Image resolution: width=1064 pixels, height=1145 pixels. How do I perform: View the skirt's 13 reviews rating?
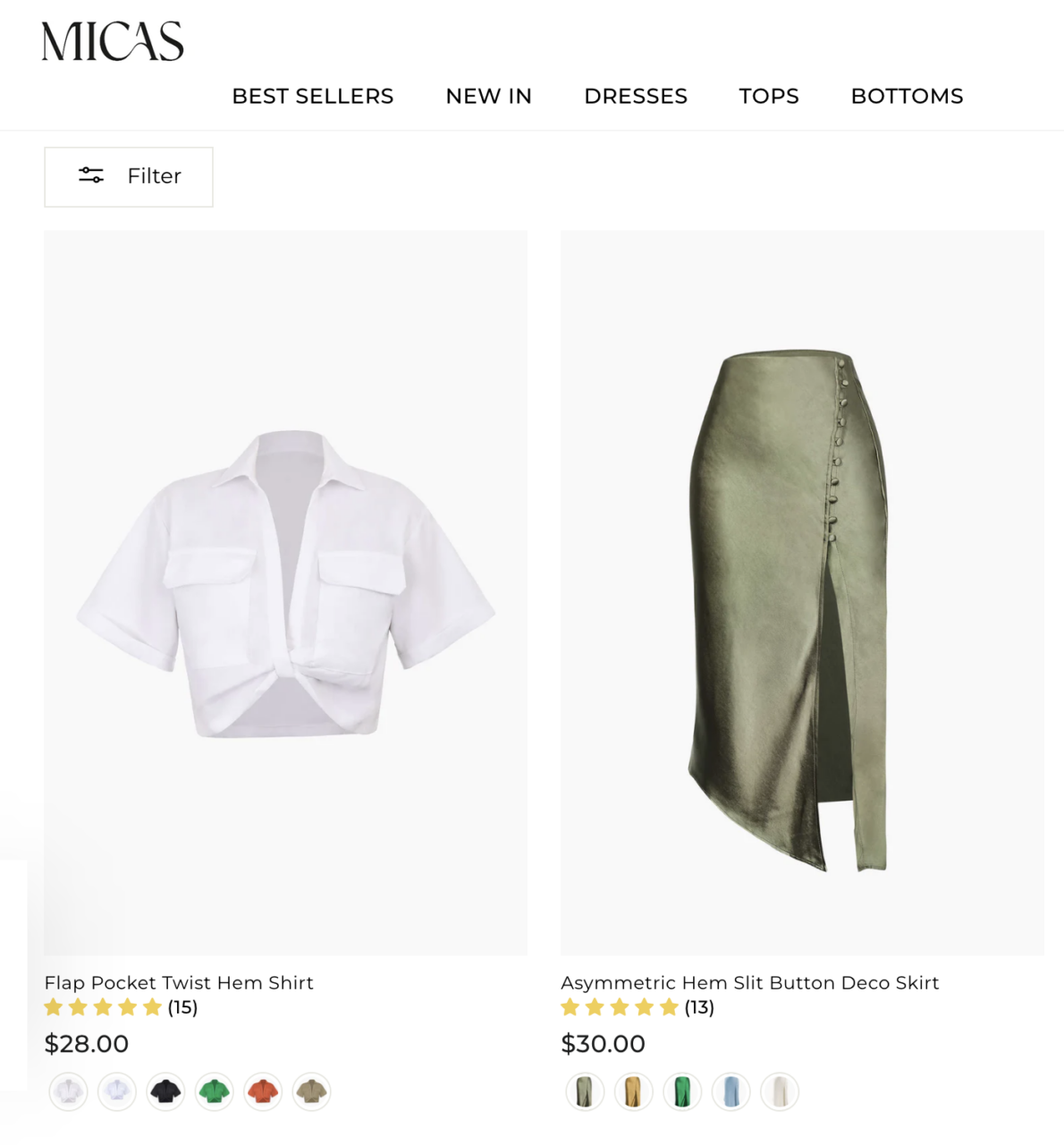click(x=637, y=1007)
